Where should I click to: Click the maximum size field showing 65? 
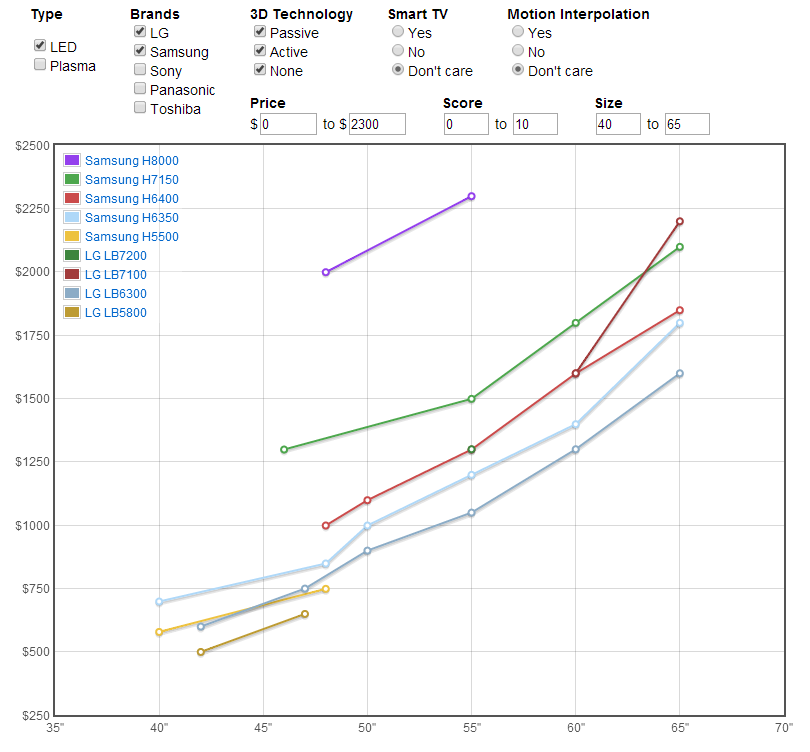tap(686, 124)
